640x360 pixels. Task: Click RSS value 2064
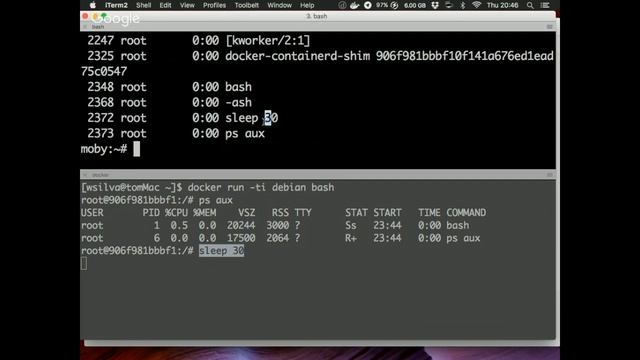tap(278, 238)
